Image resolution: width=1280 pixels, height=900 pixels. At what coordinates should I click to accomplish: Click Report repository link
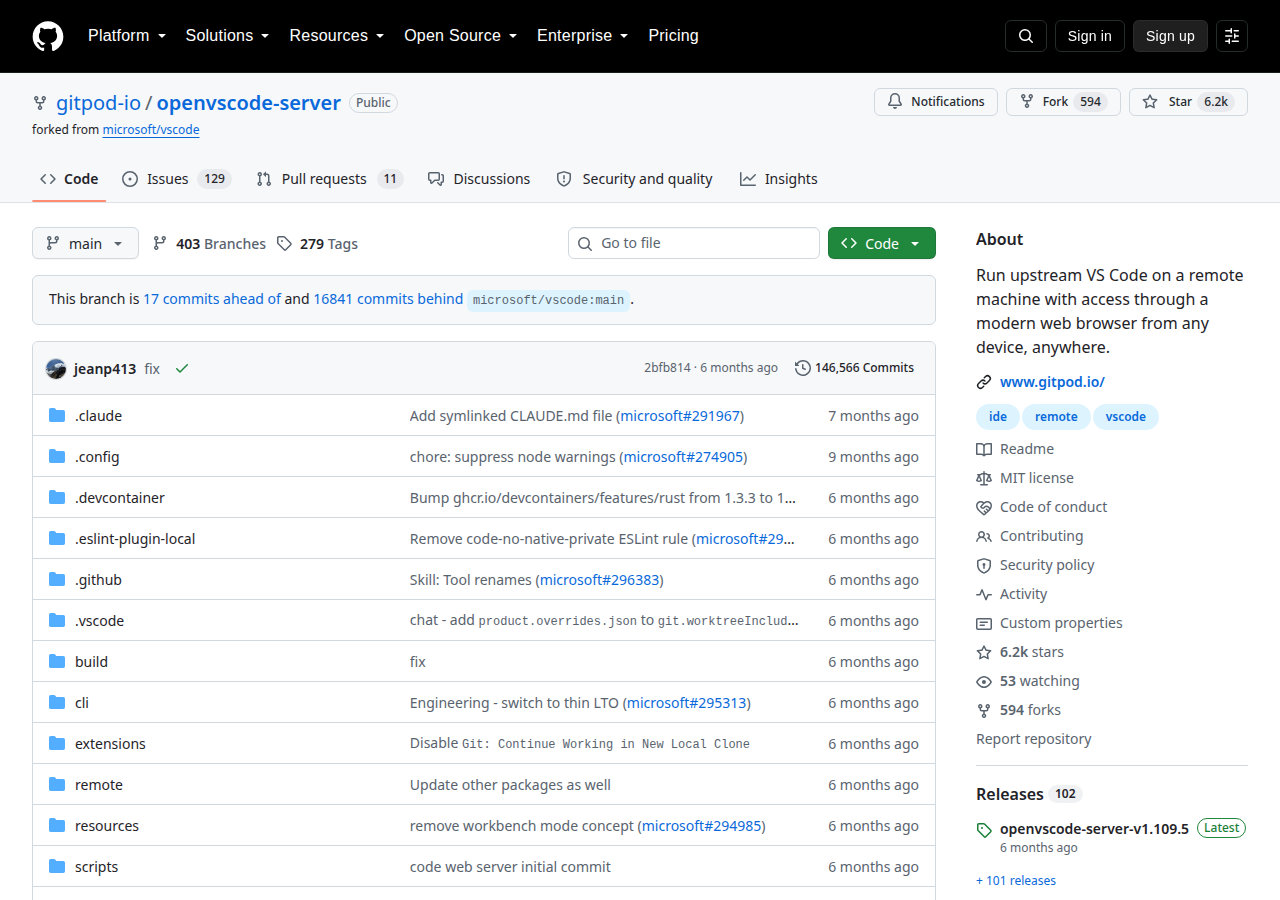click(1034, 739)
